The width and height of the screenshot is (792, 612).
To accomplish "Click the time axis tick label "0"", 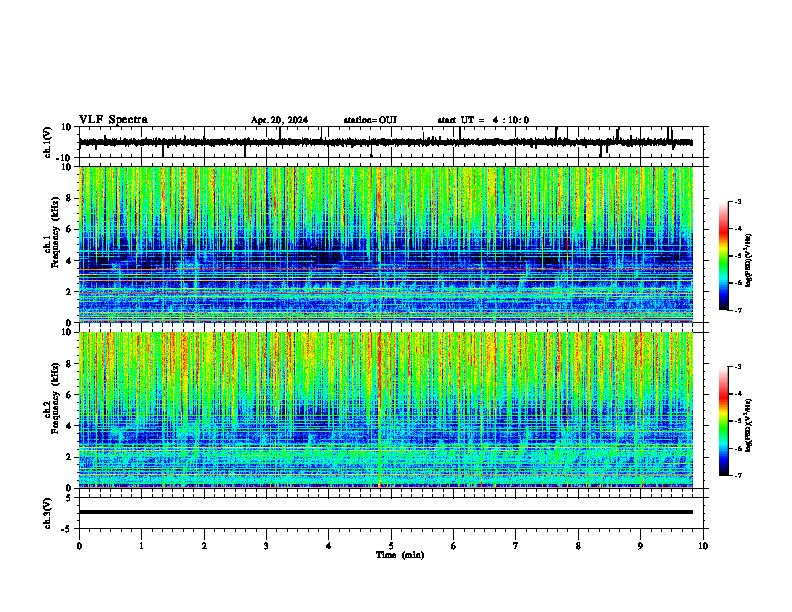I will (x=79, y=545).
